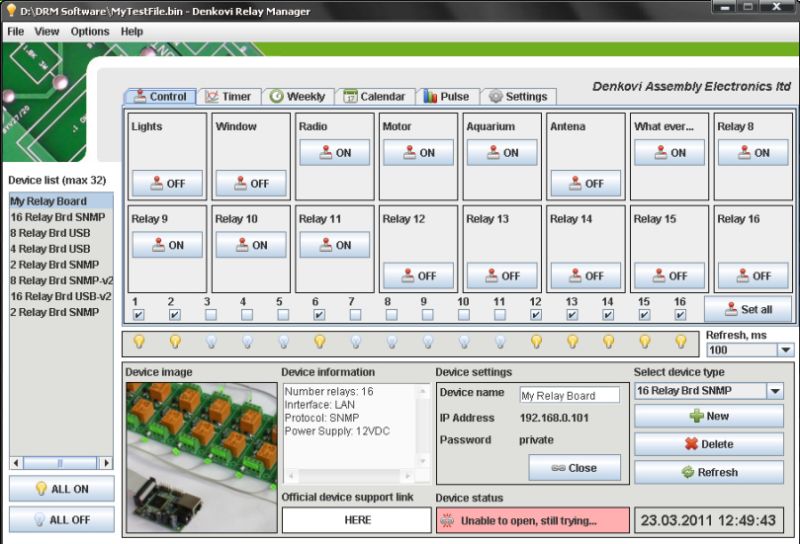Check checkbox number 9
Screen dimensions: 800x544
coord(428,315)
